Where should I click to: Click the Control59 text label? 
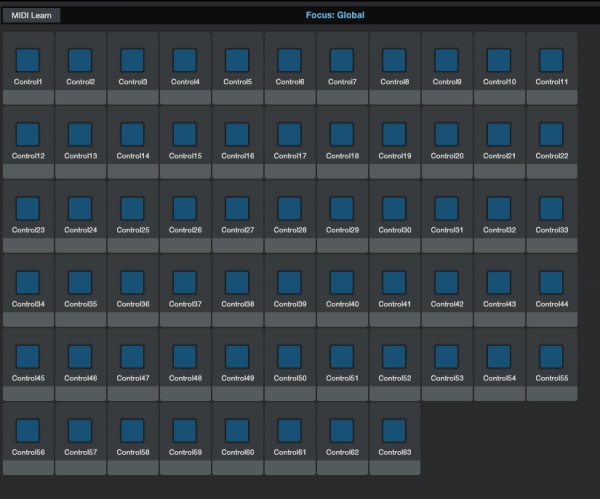tap(185, 452)
